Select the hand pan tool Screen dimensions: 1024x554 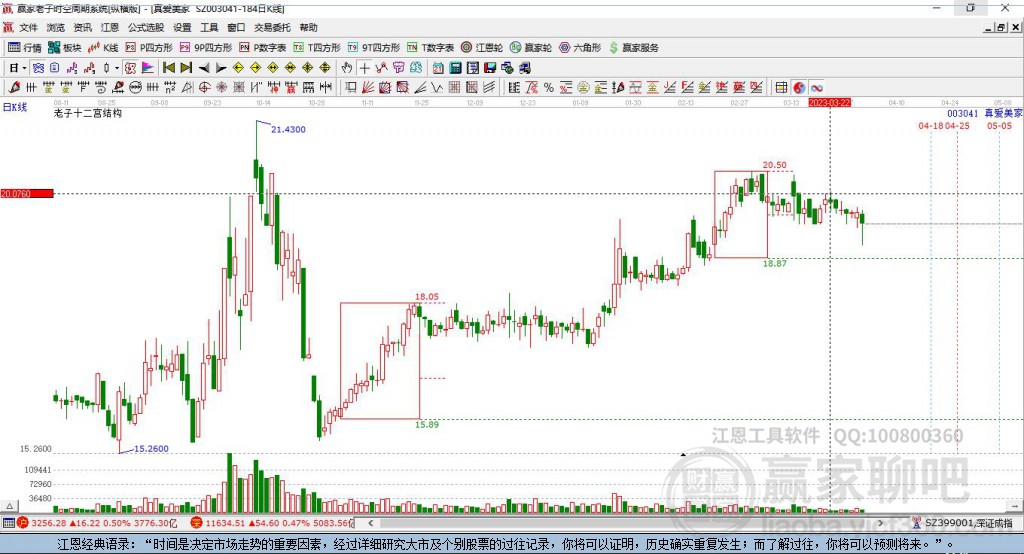coord(347,67)
